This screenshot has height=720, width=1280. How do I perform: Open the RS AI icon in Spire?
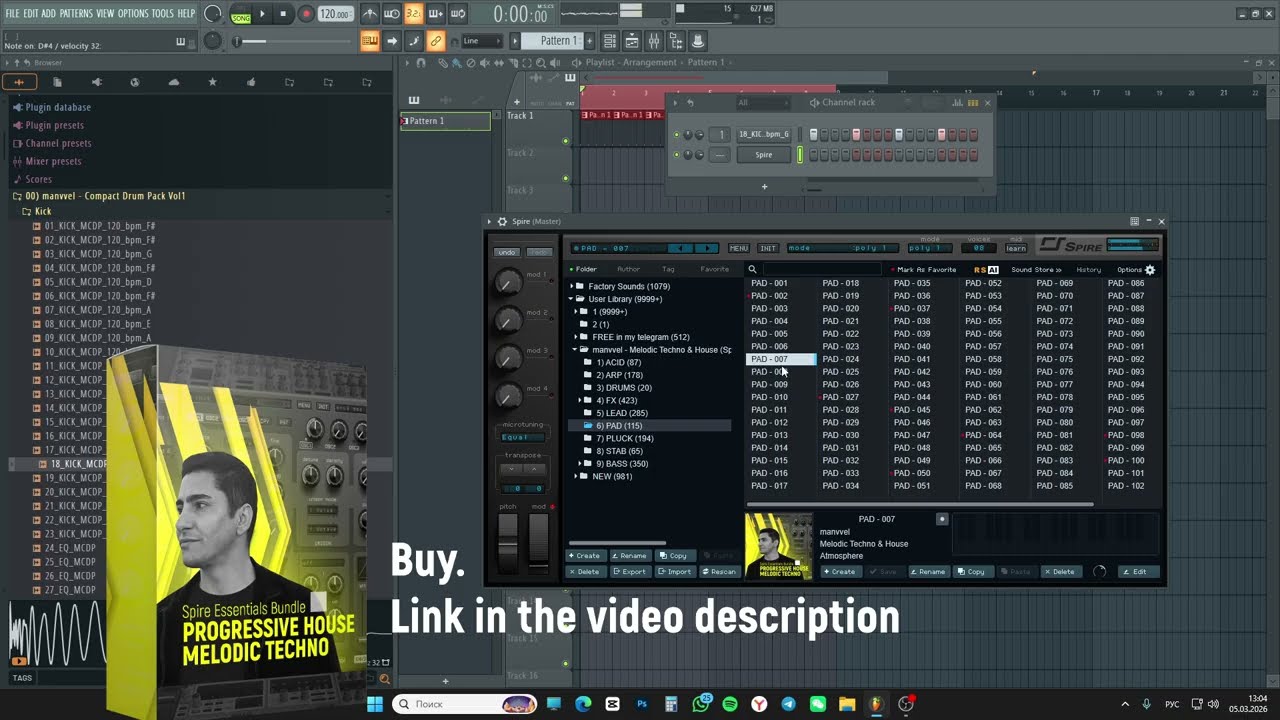[986, 269]
